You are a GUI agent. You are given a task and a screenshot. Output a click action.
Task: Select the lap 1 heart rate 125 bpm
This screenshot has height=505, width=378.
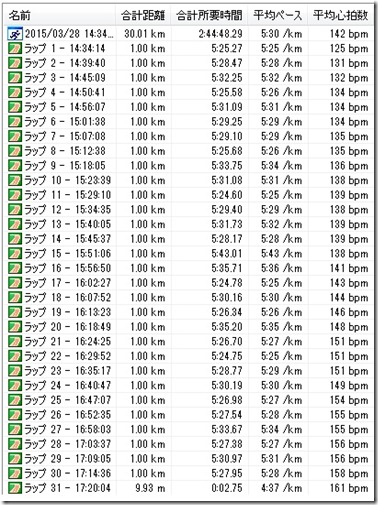(349, 49)
